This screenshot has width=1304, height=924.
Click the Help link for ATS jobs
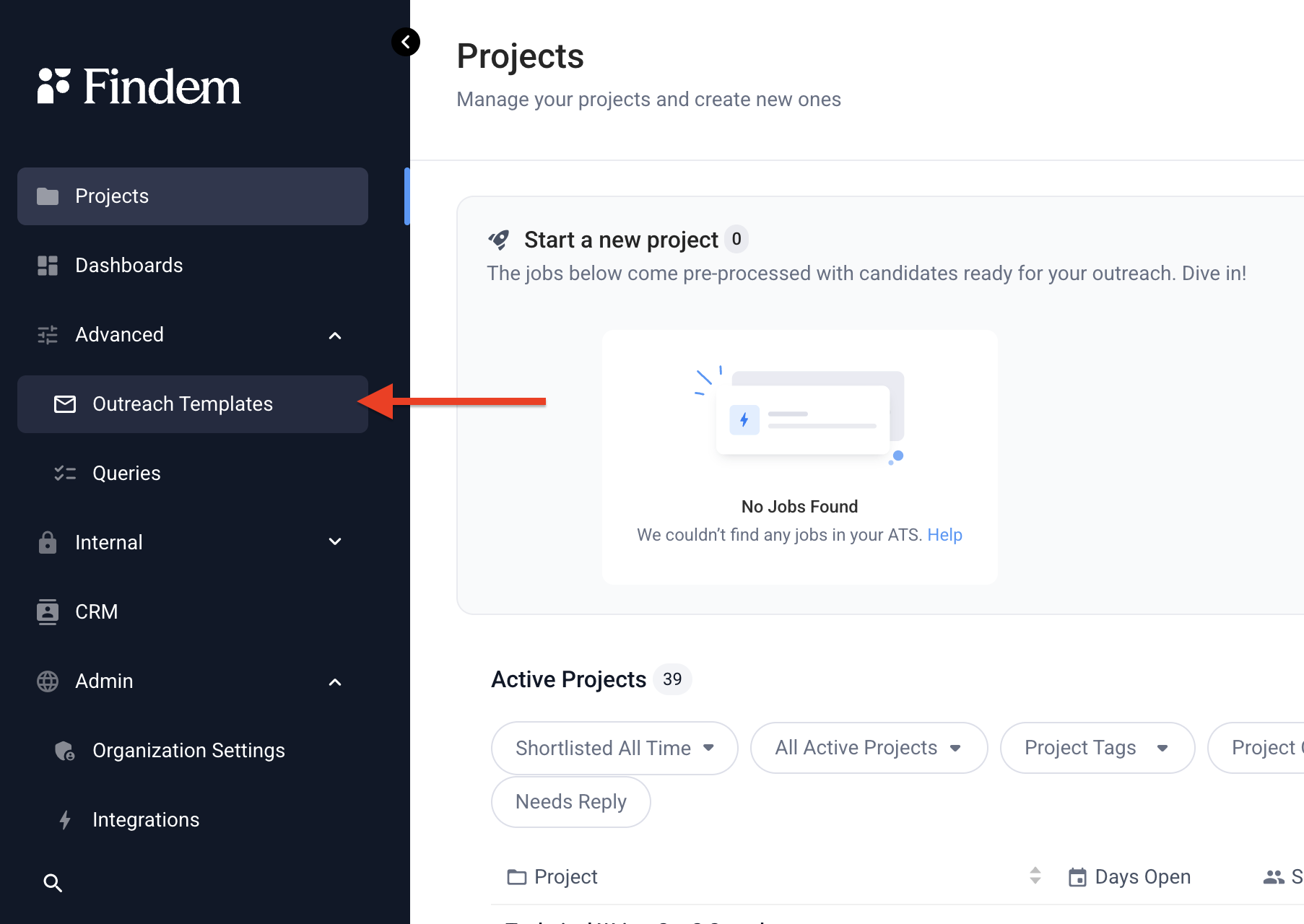(x=944, y=535)
